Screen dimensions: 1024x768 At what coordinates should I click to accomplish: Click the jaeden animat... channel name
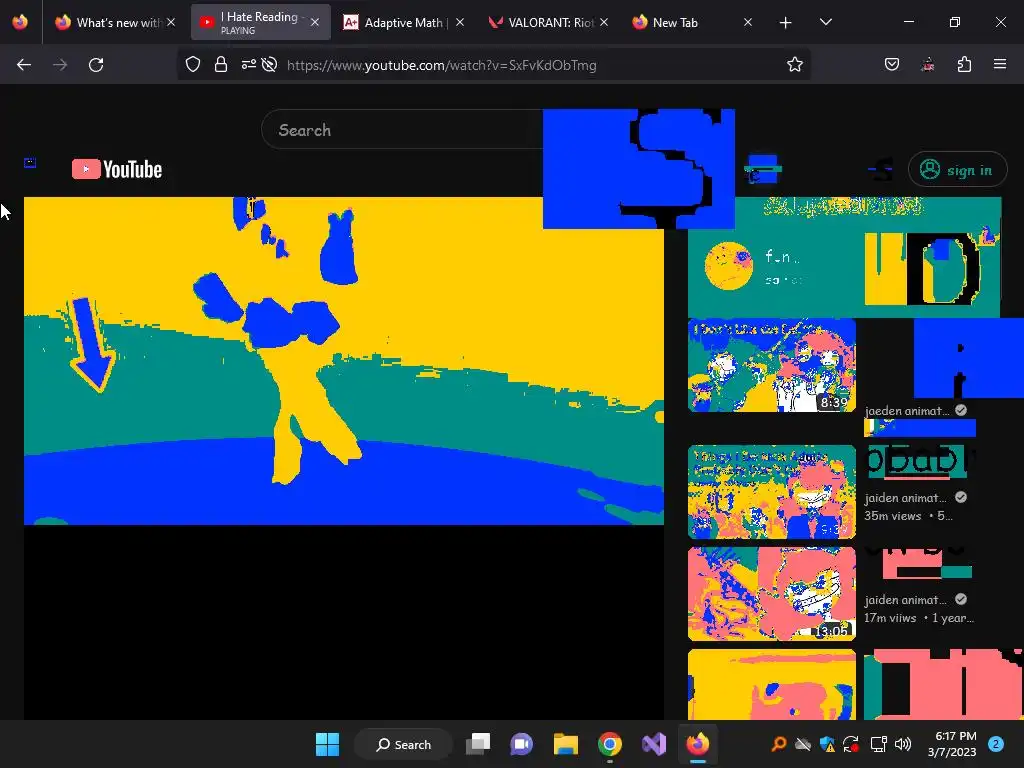pyautogui.click(x=907, y=411)
